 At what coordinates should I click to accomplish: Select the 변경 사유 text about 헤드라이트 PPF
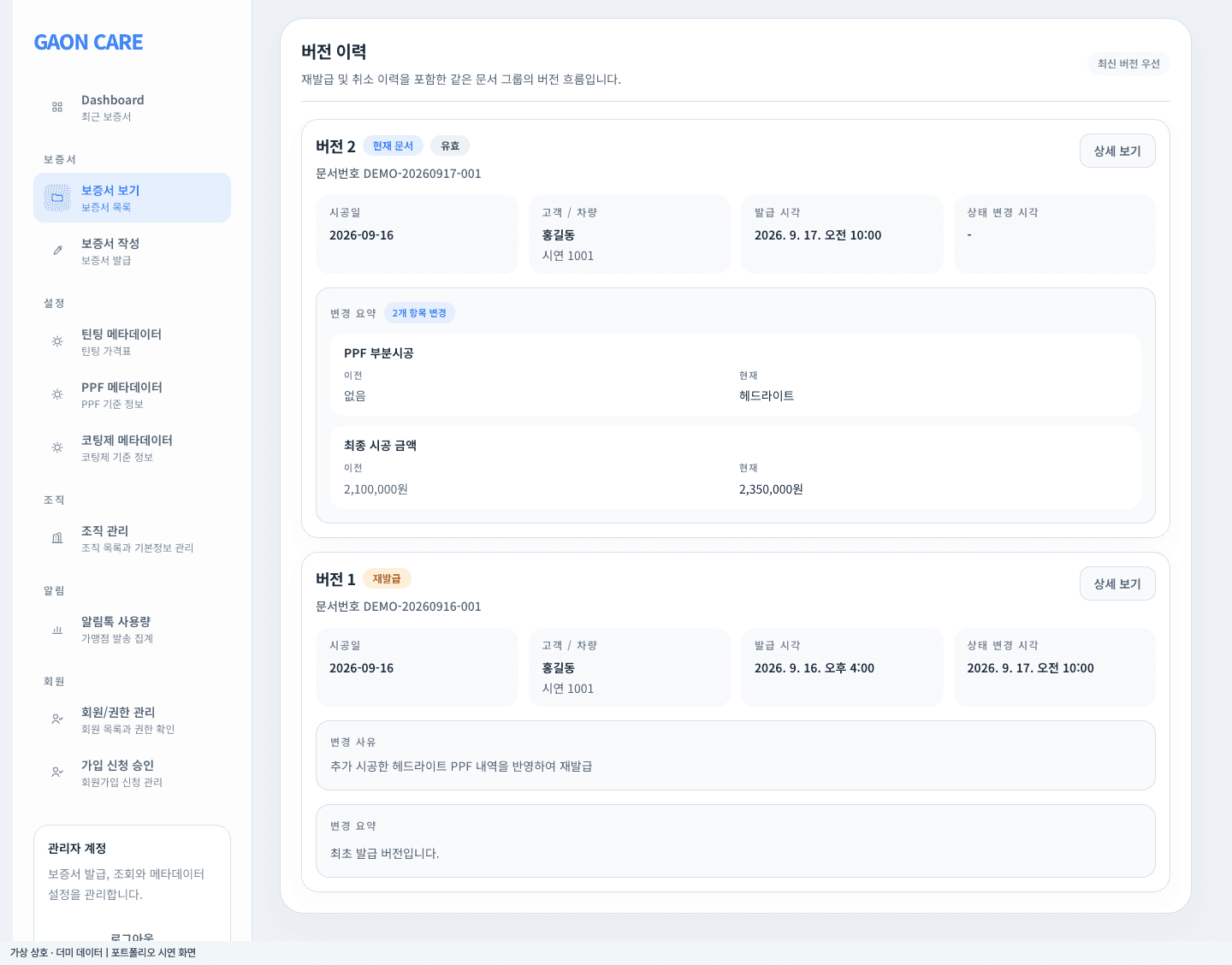461,766
